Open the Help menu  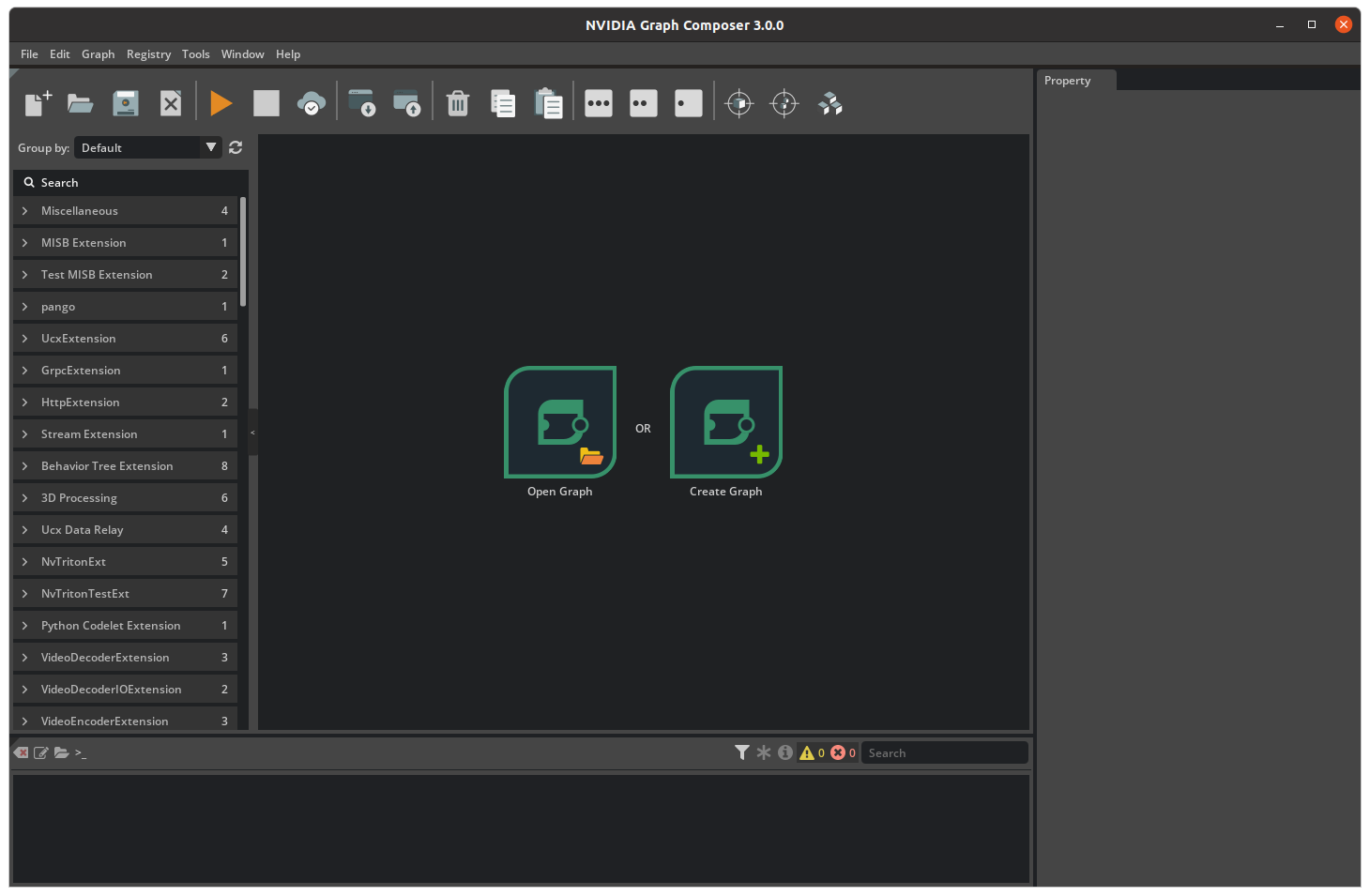288,53
